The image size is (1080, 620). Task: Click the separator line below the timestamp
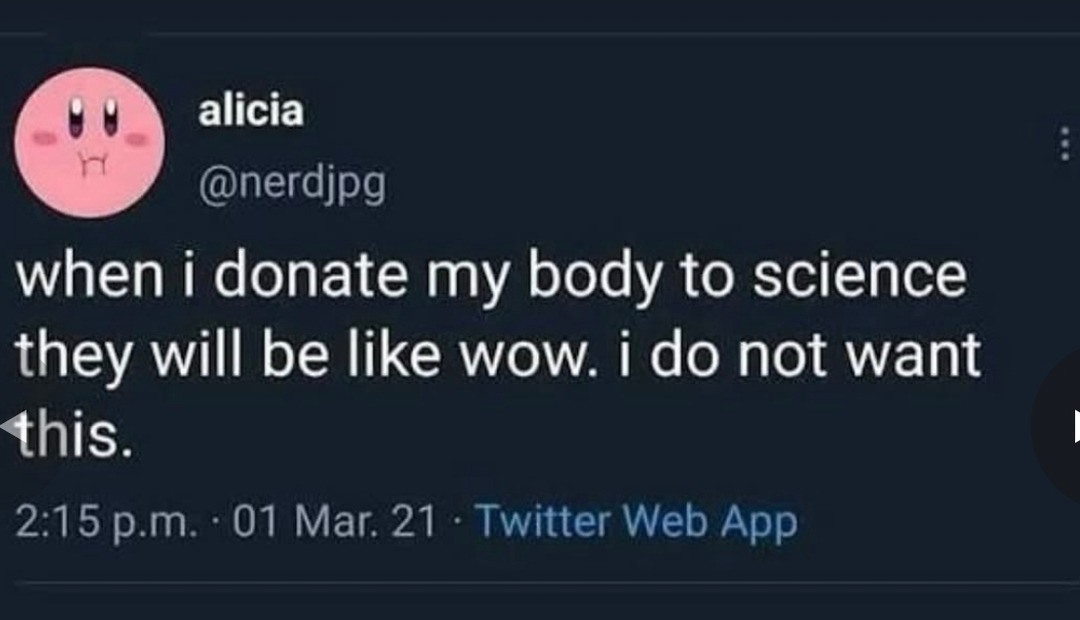click(x=540, y=580)
